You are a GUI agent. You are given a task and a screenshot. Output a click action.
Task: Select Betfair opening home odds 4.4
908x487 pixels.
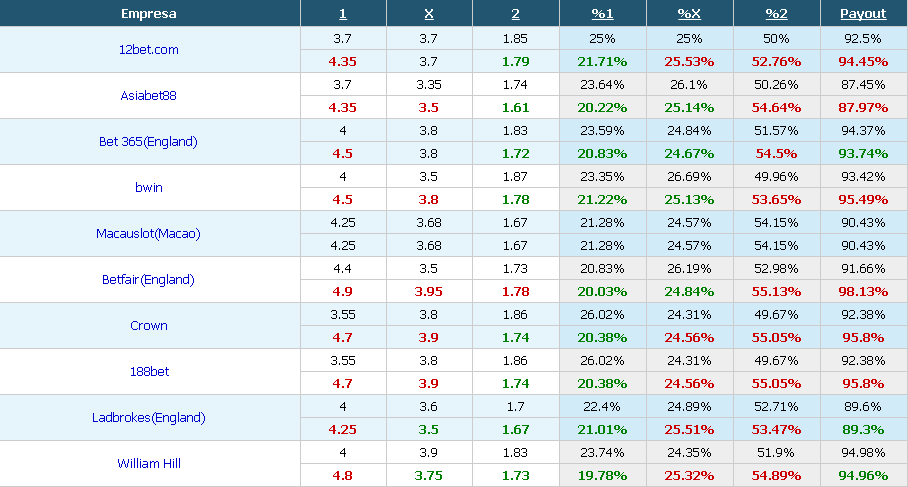[343, 269]
